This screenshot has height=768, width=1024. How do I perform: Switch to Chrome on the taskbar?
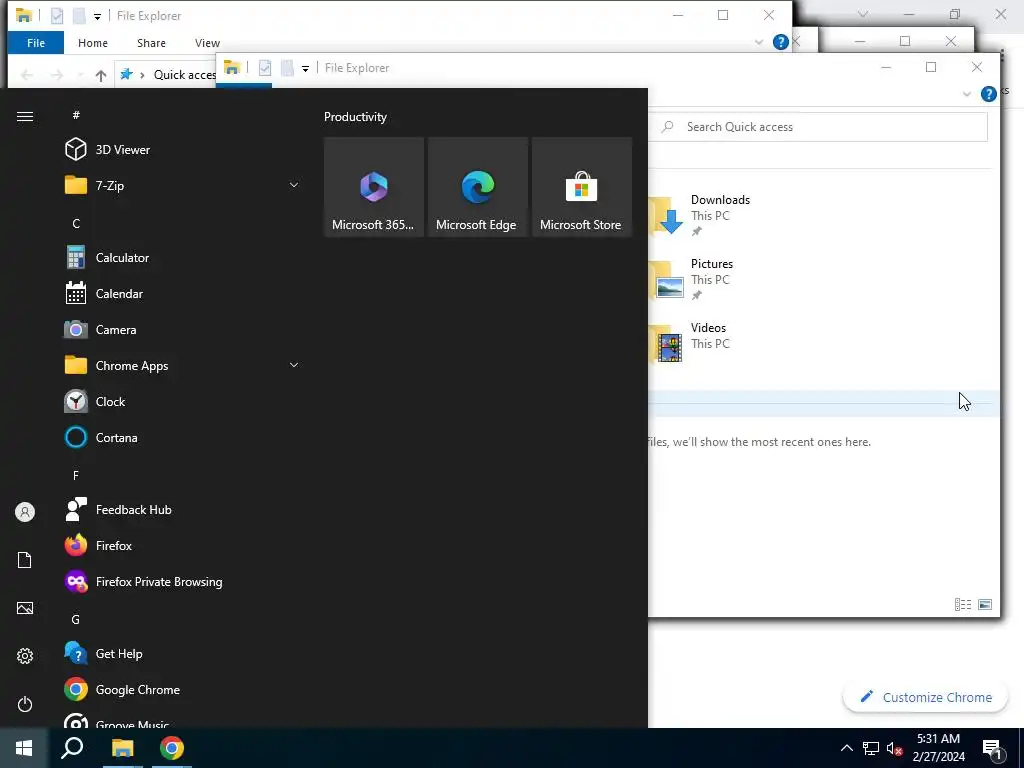tap(172, 748)
